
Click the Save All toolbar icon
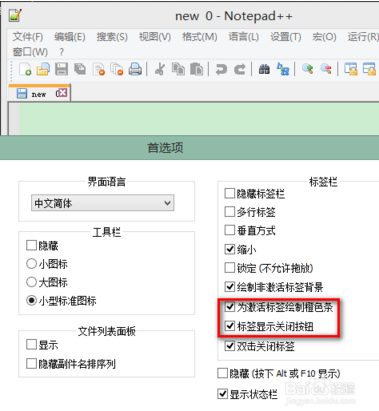(80, 69)
